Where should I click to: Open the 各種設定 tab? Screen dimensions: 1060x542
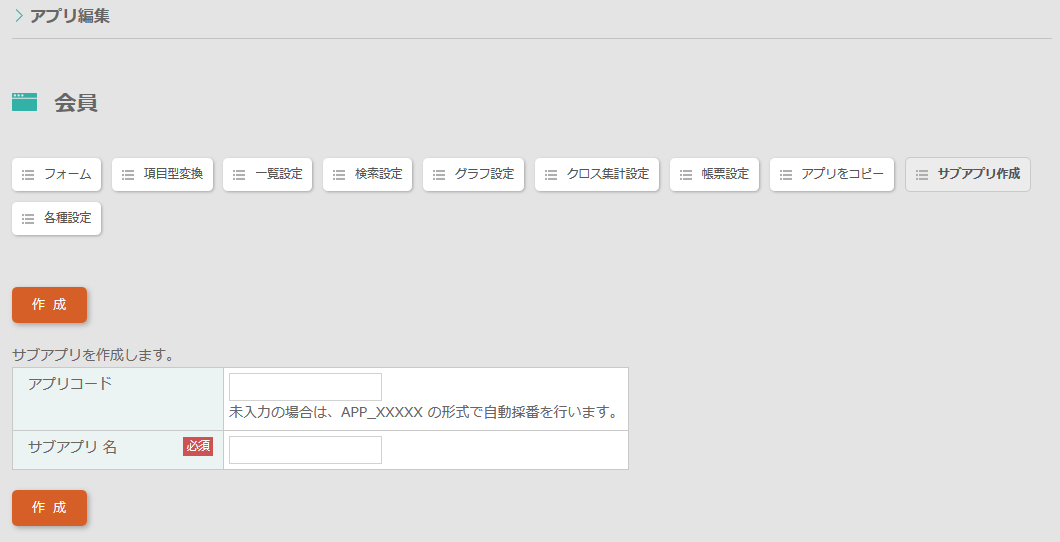(56, 218)
